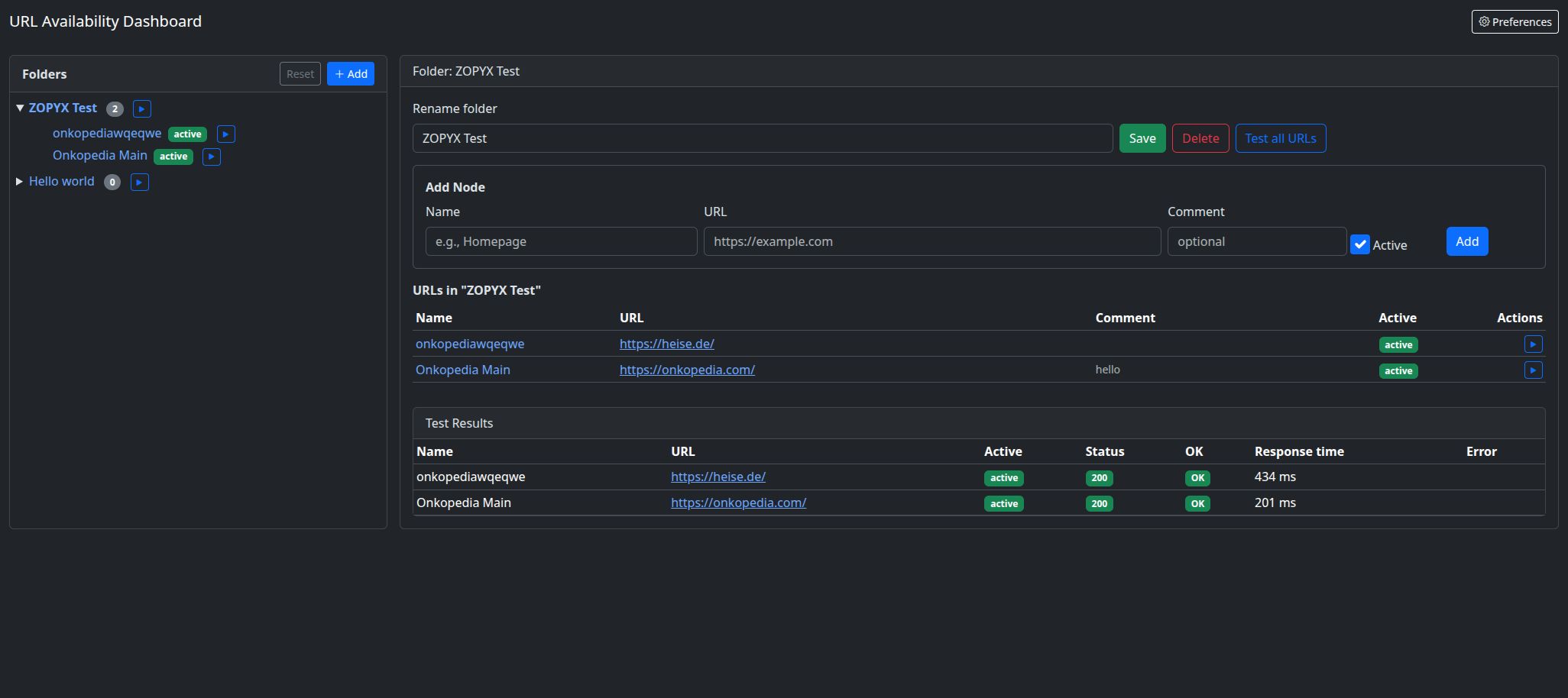The image size is (1568, 698).
Task: Click the Rename folder text field
Action: tap(762, 138)
